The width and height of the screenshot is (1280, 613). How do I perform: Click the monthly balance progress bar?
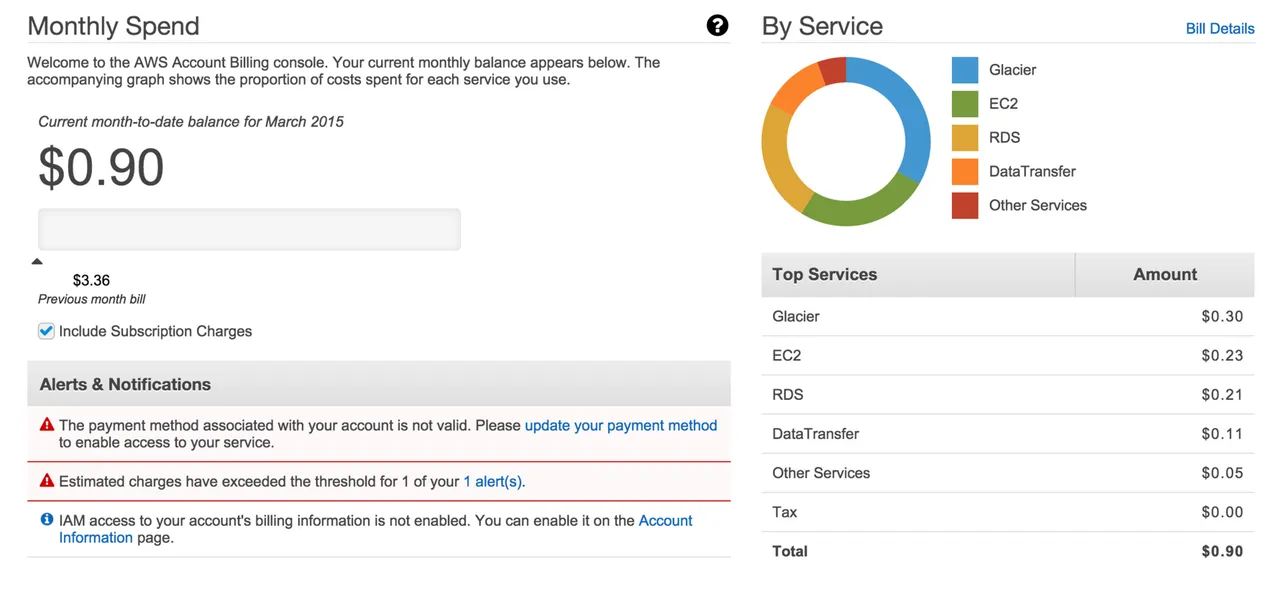click(249, 229)
